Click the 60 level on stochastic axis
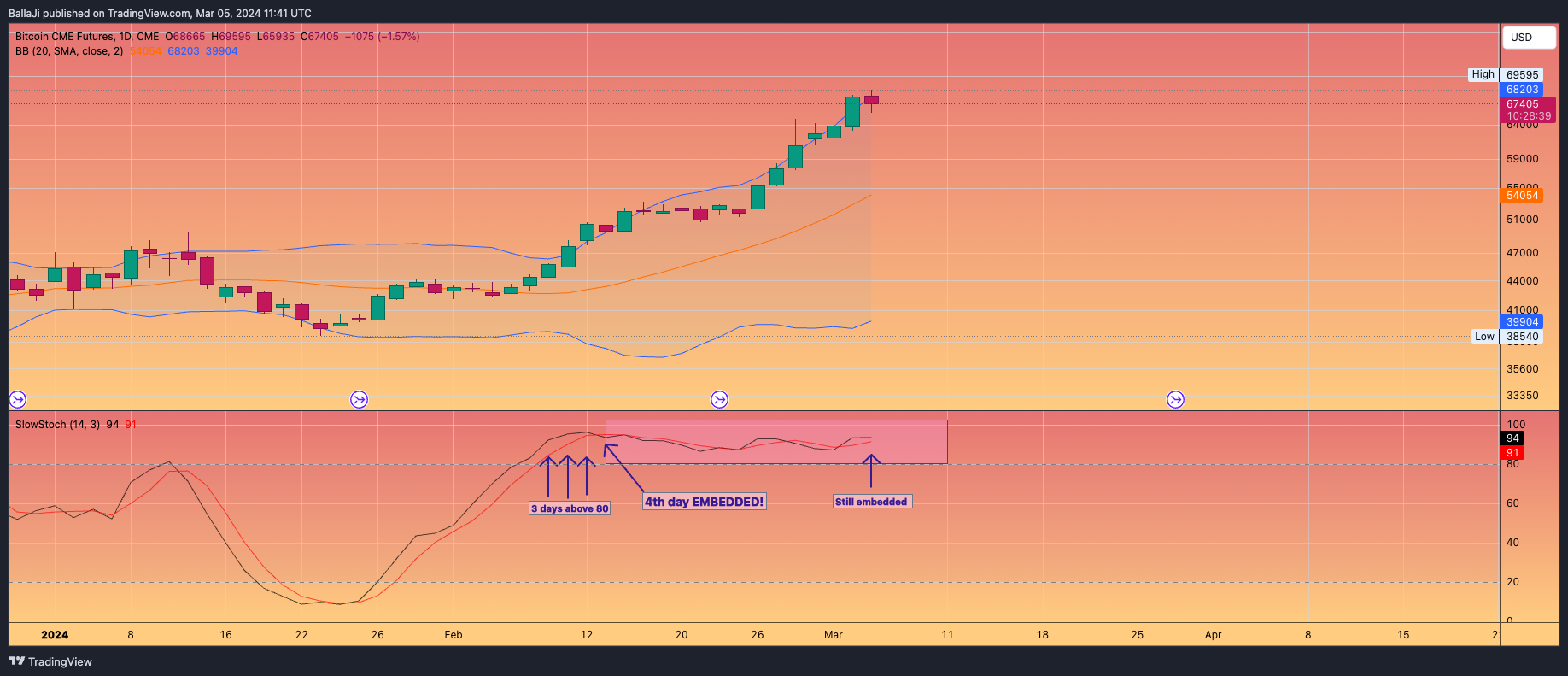Screen dimensions: 1568x676 coord(1512,503)
